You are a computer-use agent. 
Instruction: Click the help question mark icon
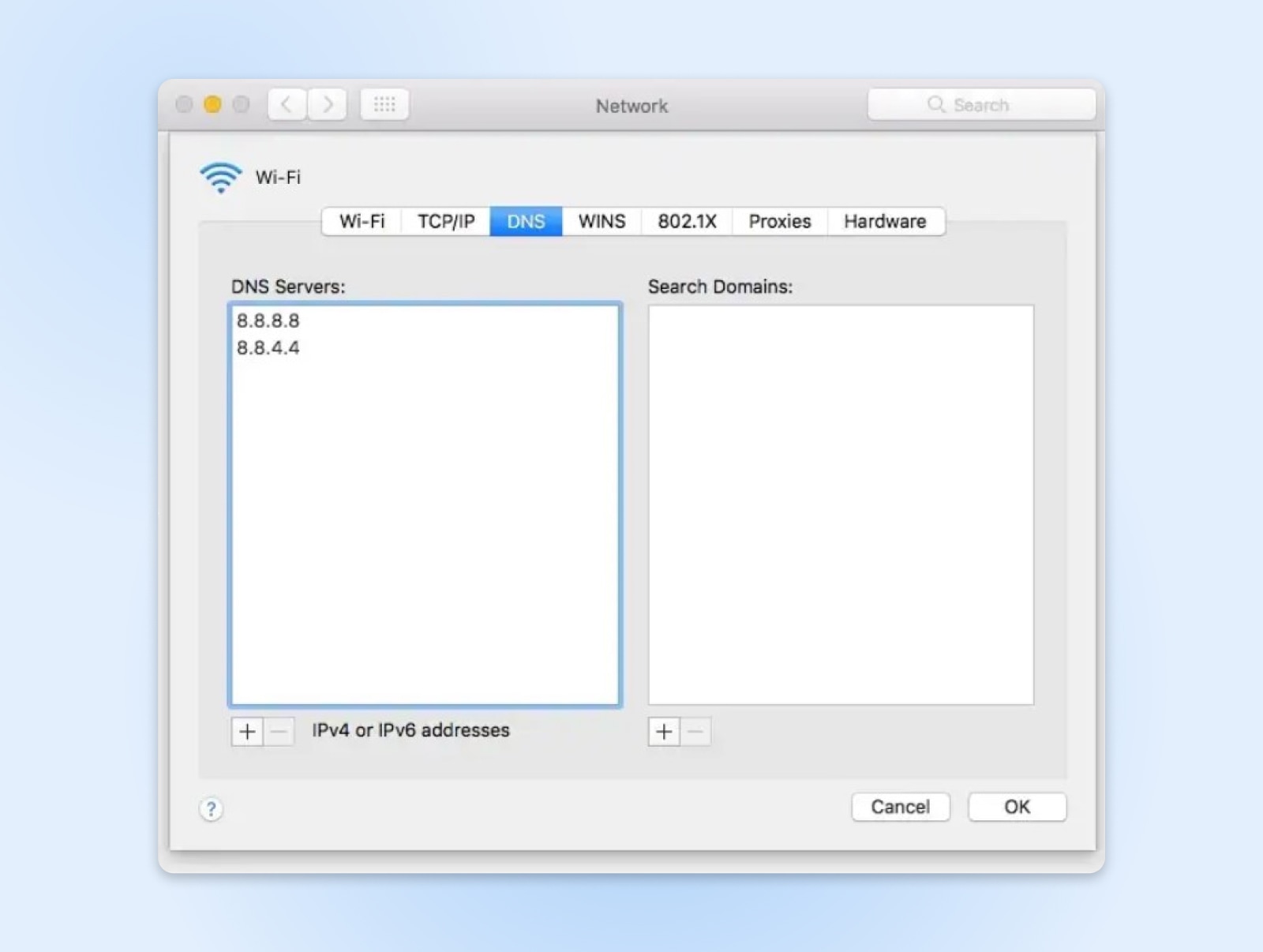pos(211,808)
